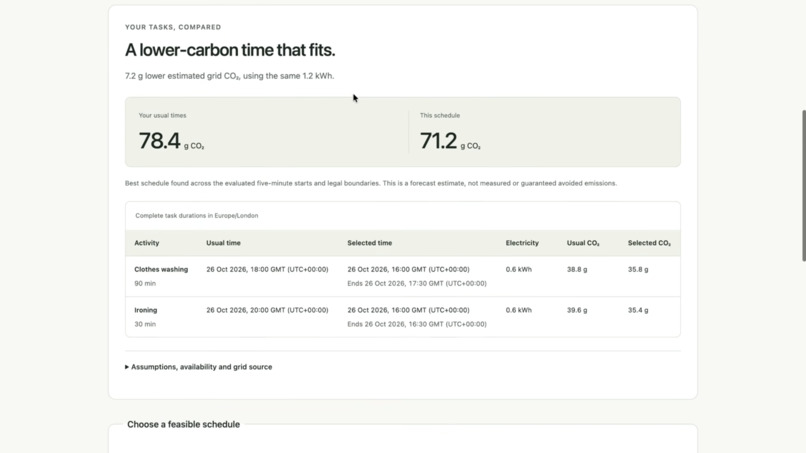Click the Clothes washing activity cell
Screen dimensions: 806x453
[x=161, y=269]
